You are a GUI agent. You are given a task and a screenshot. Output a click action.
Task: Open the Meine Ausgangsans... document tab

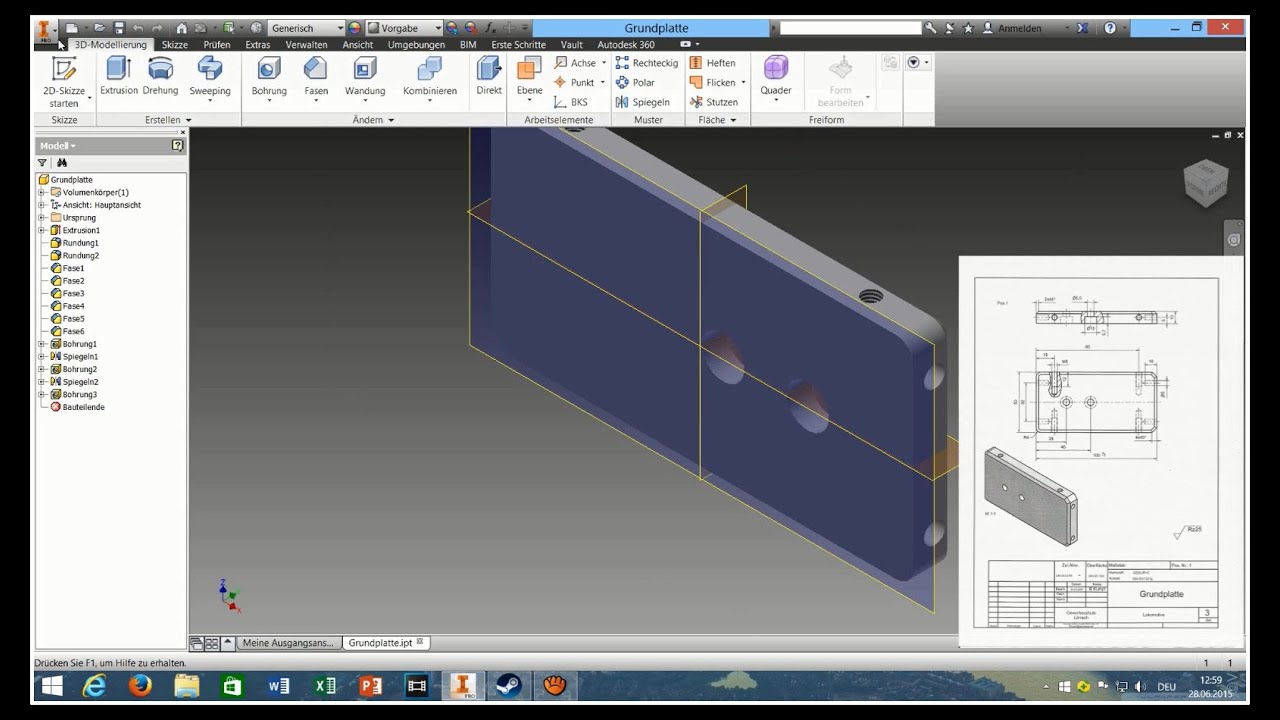coord(288,643)
